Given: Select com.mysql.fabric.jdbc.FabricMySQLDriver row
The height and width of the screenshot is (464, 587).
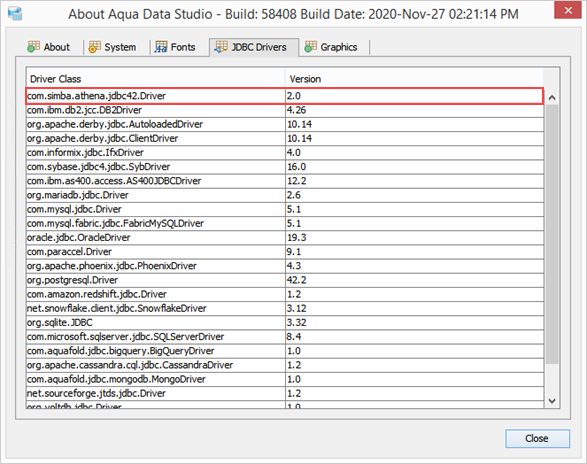Looking at the screenshot, I should click(285, 224).
